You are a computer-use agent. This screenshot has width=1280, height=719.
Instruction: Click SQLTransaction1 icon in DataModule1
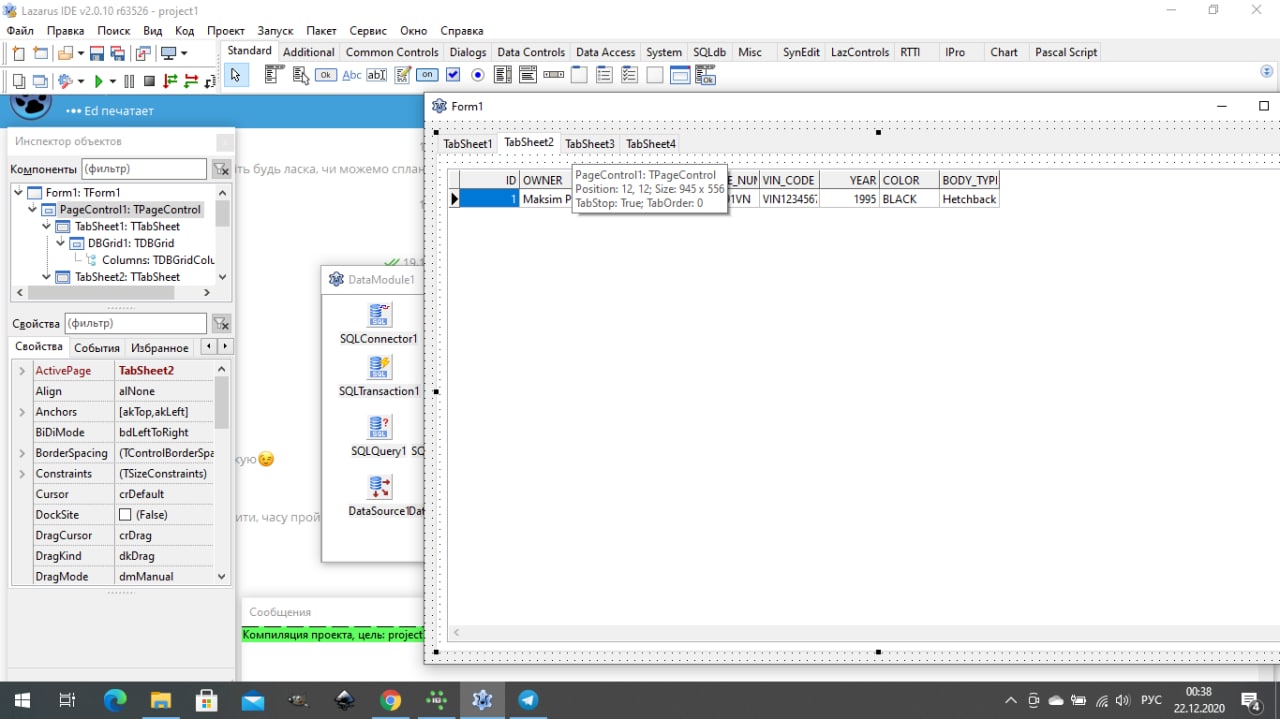click(x=379, y=367)
